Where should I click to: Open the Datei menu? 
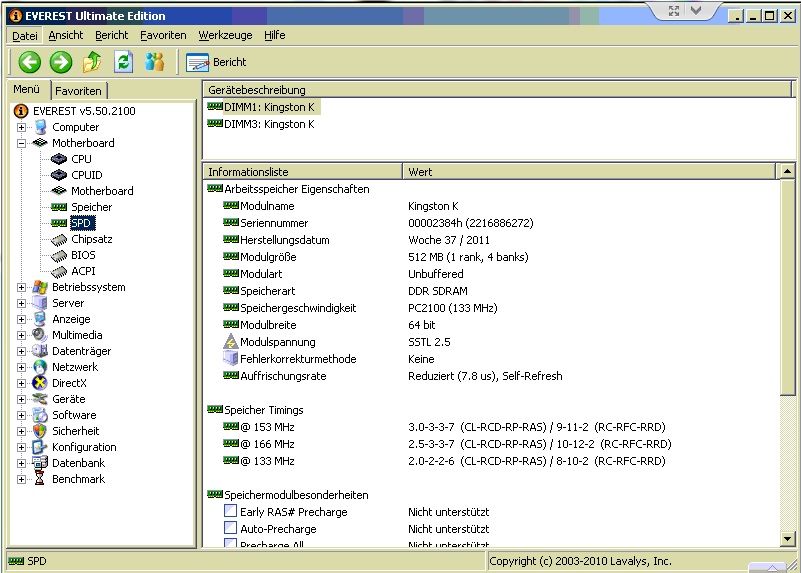point(25,35)
